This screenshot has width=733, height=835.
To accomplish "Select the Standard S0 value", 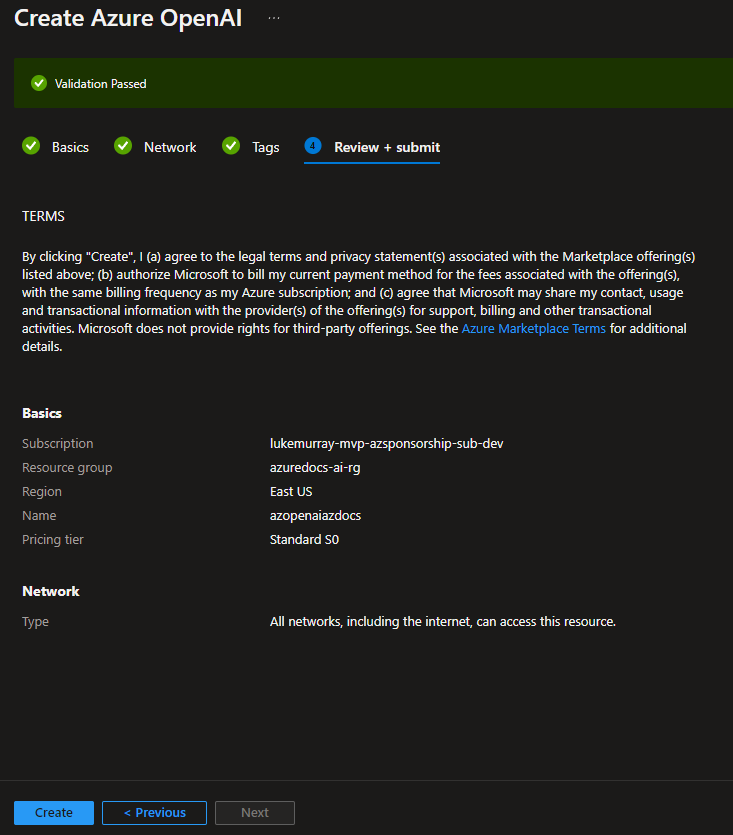I will pyautogui.click(x=304, y=539).
